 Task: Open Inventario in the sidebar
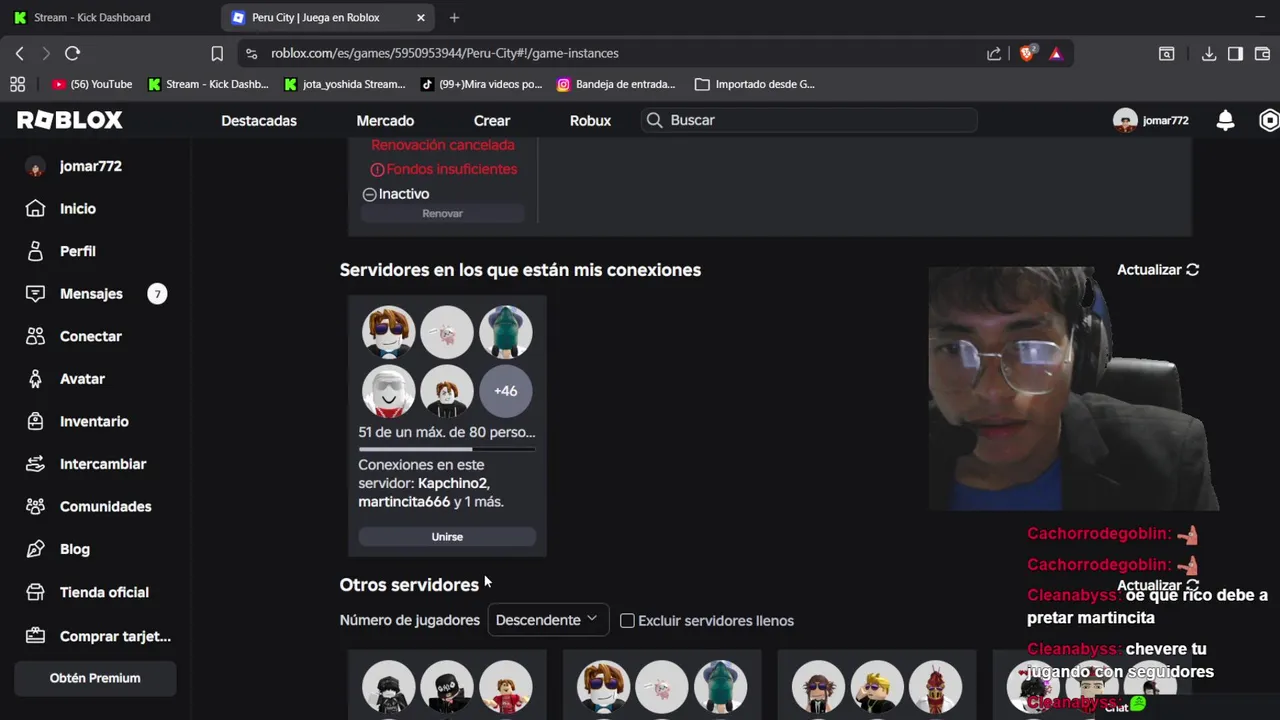pyautogui.click(x=96, y=421)
